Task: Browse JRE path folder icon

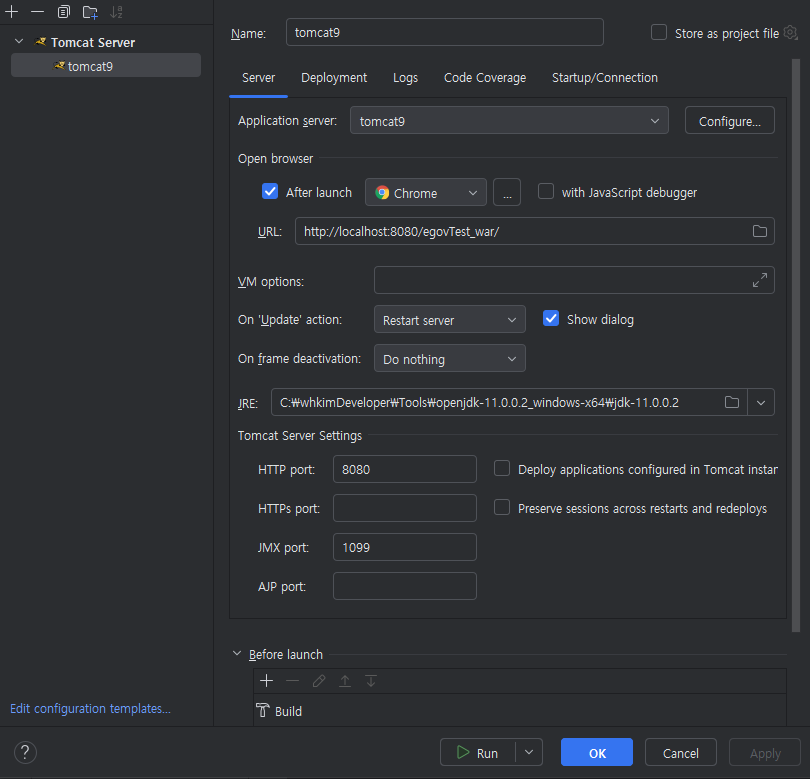Action: point(731,402)
